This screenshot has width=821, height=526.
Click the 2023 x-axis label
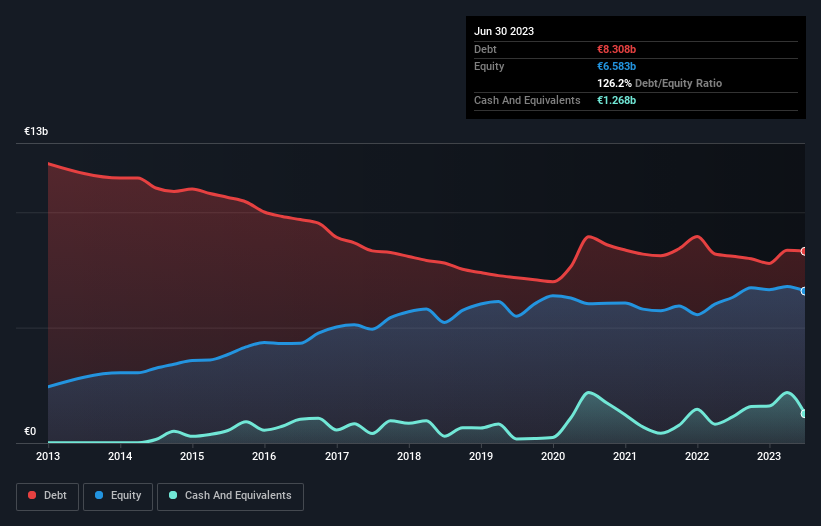769,456
